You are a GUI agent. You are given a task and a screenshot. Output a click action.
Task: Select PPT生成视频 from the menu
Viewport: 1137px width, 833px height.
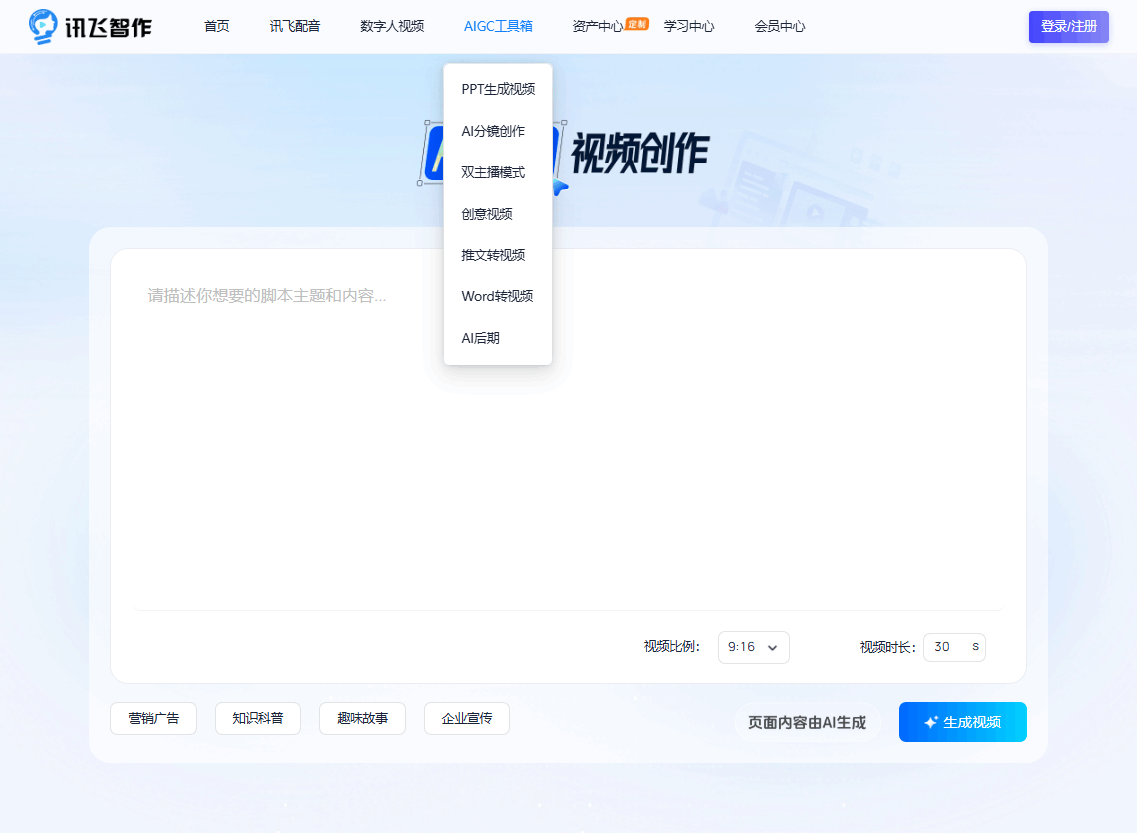click(x=497, y=88)
